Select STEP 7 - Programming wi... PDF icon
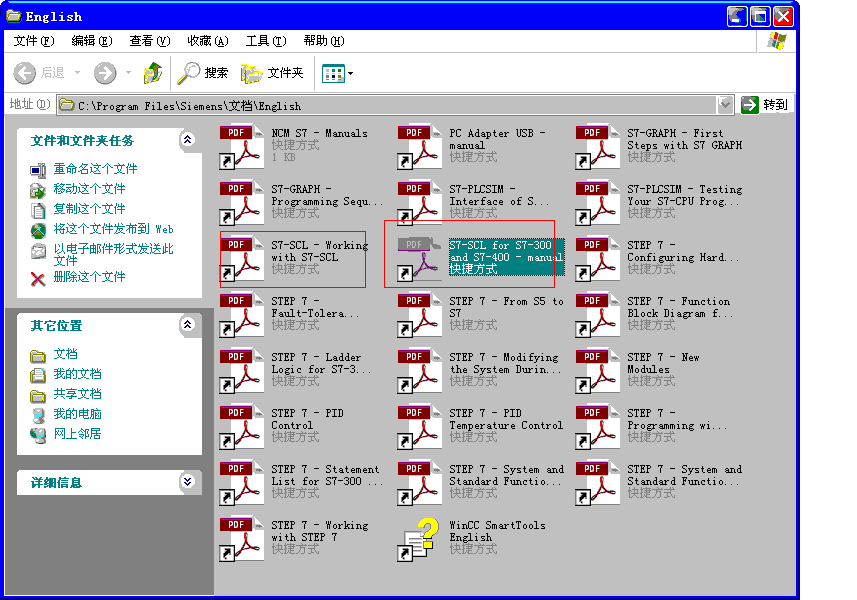 point(597,427)
